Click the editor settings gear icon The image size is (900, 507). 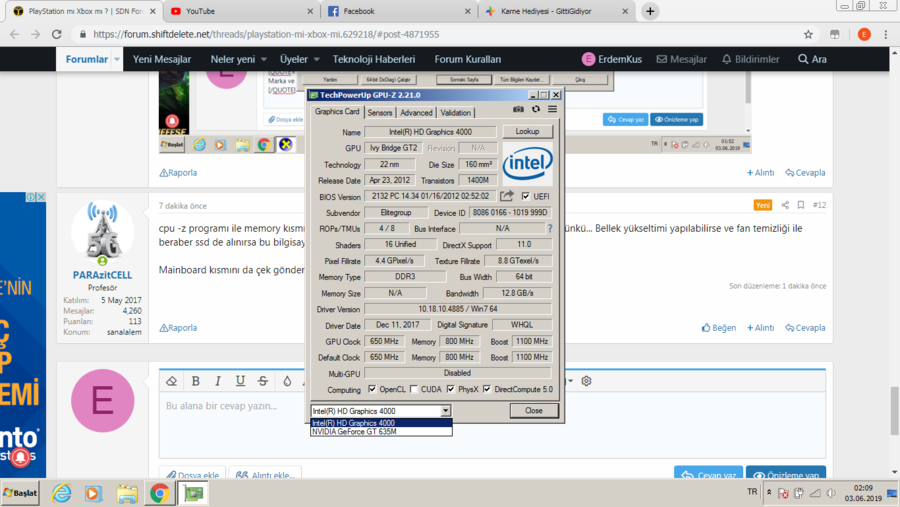pos(586,381)
